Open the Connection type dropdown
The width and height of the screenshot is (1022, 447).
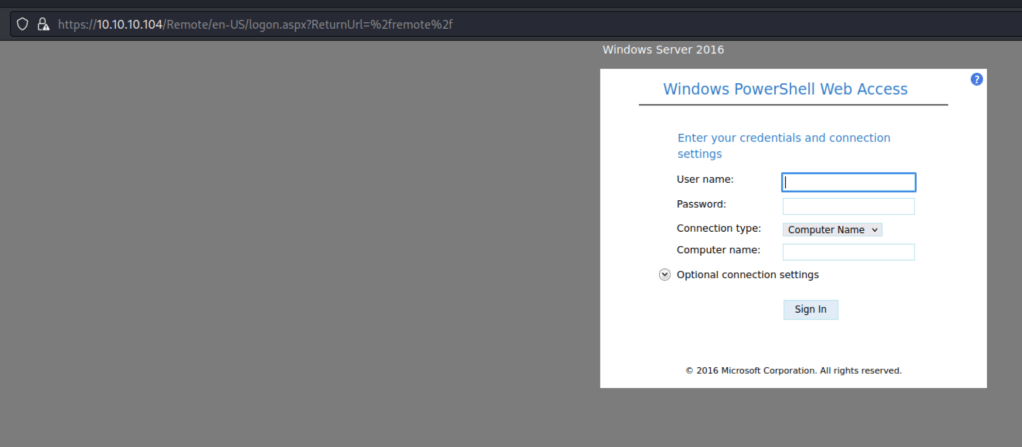(x=830, y=229)
